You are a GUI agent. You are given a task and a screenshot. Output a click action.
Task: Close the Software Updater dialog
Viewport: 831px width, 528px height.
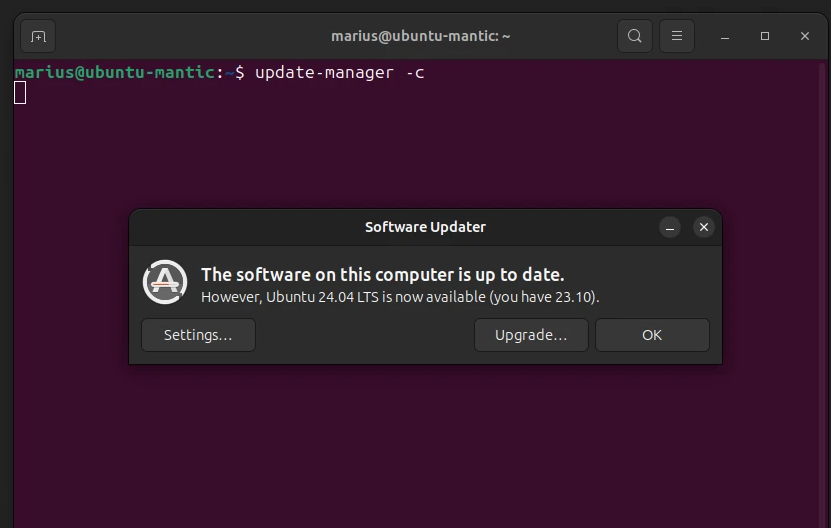[704, 227]
